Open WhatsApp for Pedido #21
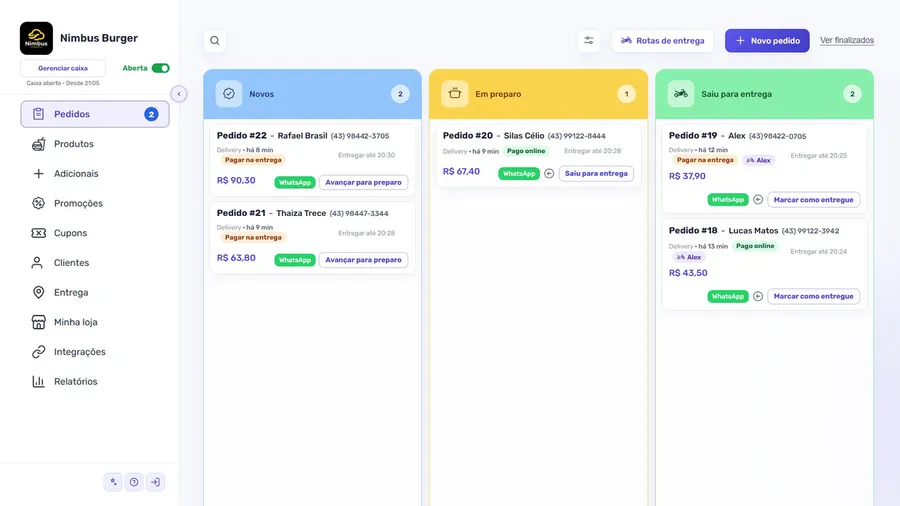Viewport: 900px width, 506px height. (294, 260)
